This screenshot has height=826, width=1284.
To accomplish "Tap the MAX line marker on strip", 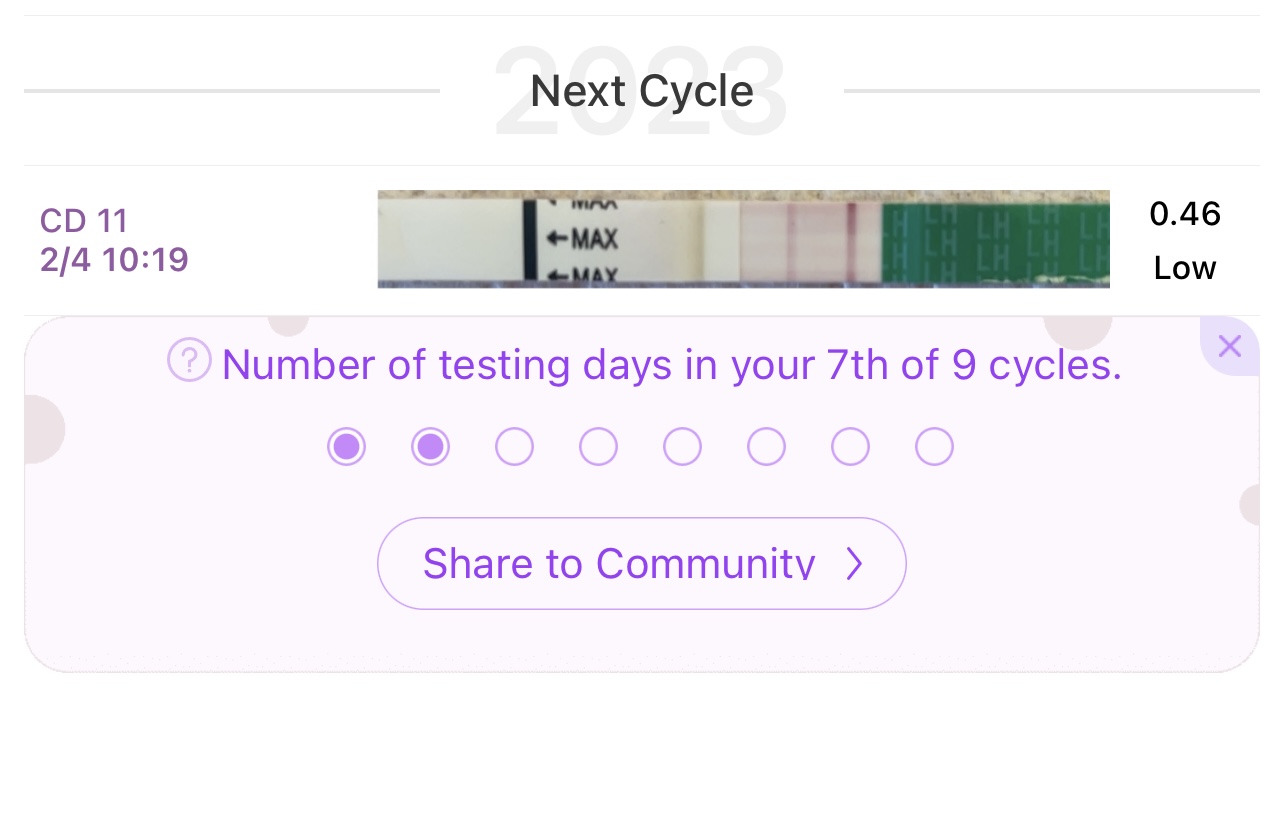I will pos(584,240).
